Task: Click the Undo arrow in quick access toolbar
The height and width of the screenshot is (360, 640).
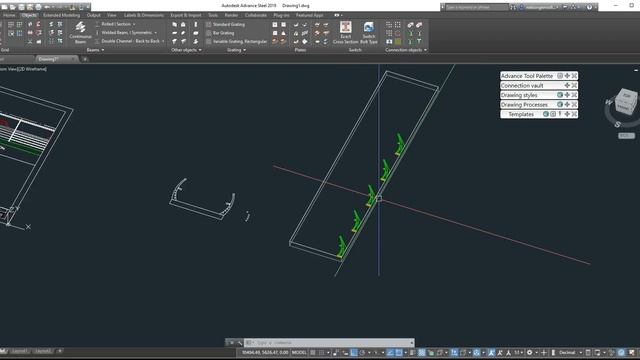Action: pos(47,7)
